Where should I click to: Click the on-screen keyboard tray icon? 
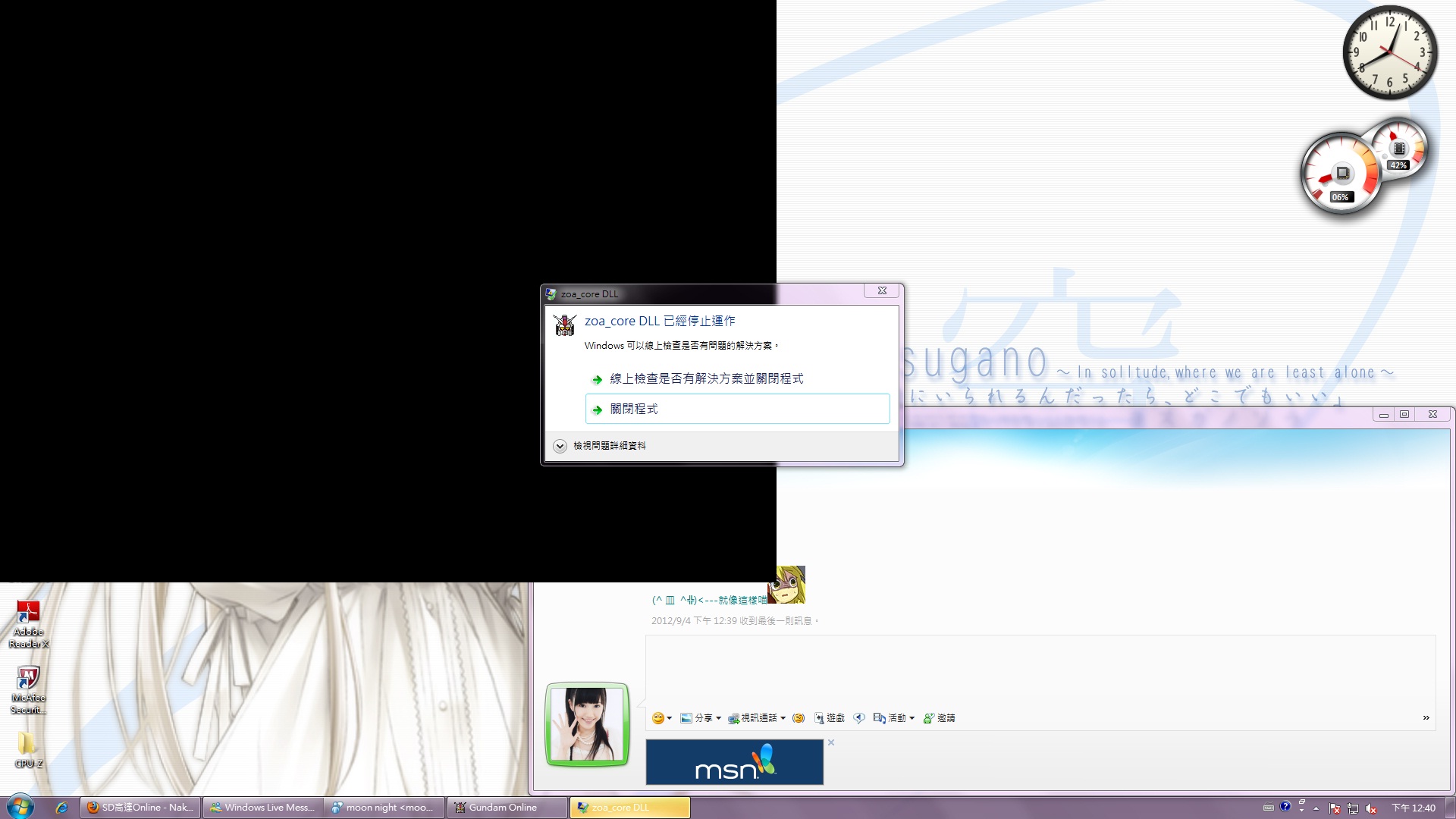1269,808
